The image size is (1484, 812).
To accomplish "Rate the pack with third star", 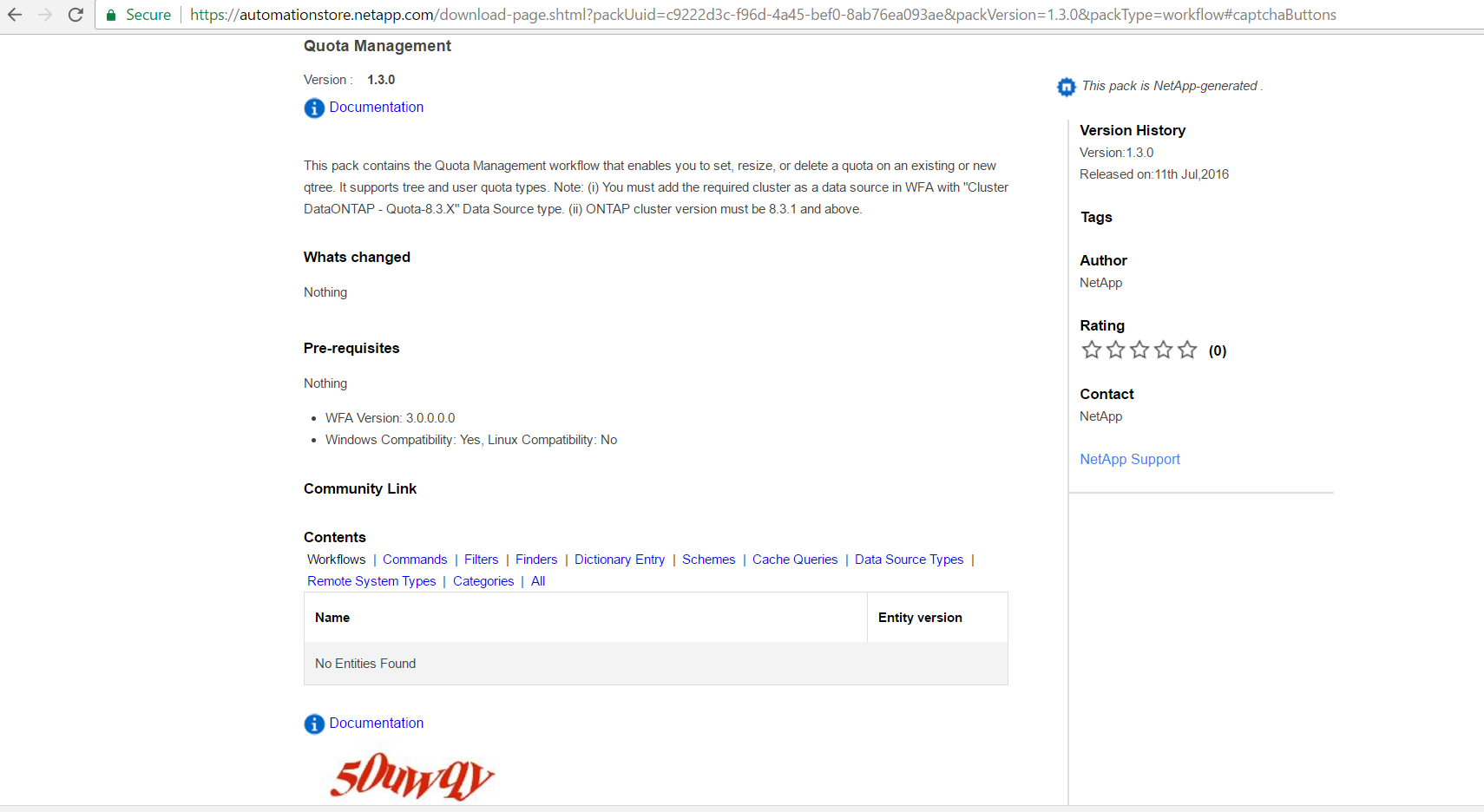I will (x=1139, y=350).
